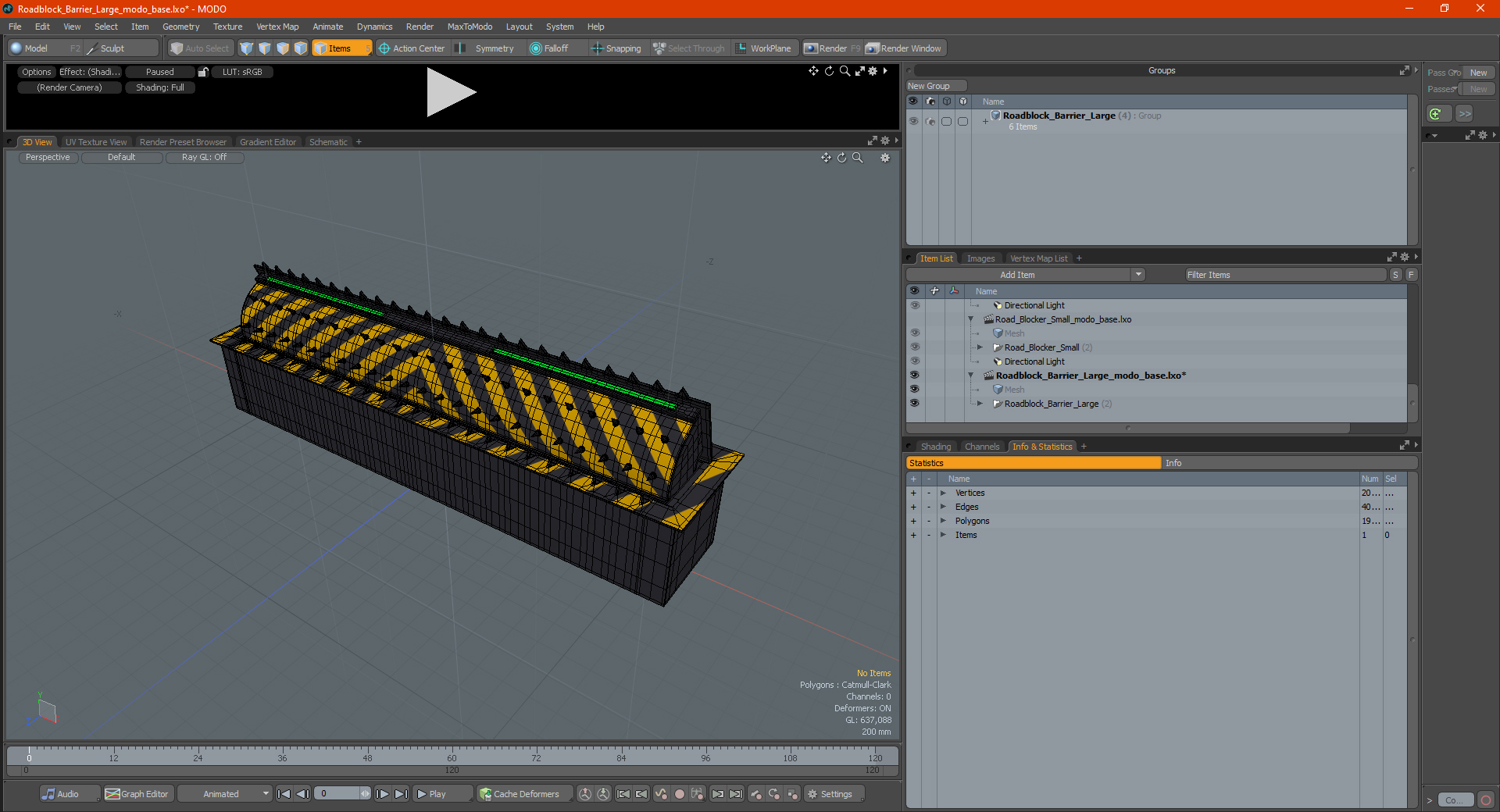Switch to the Images tab
1500x812 pixels.
(980, 258)
